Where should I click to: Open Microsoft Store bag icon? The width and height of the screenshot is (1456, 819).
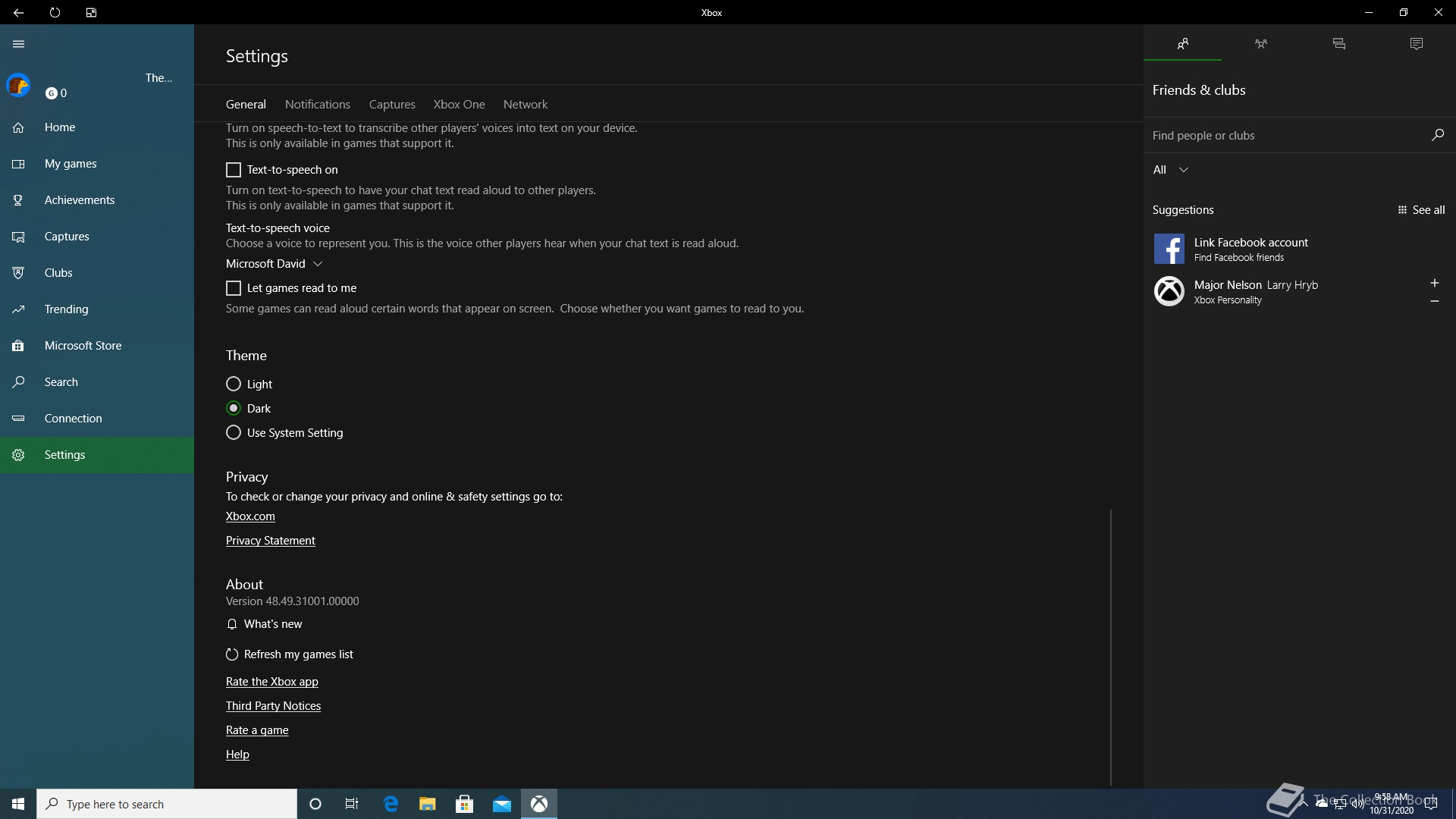coord(18,346)
